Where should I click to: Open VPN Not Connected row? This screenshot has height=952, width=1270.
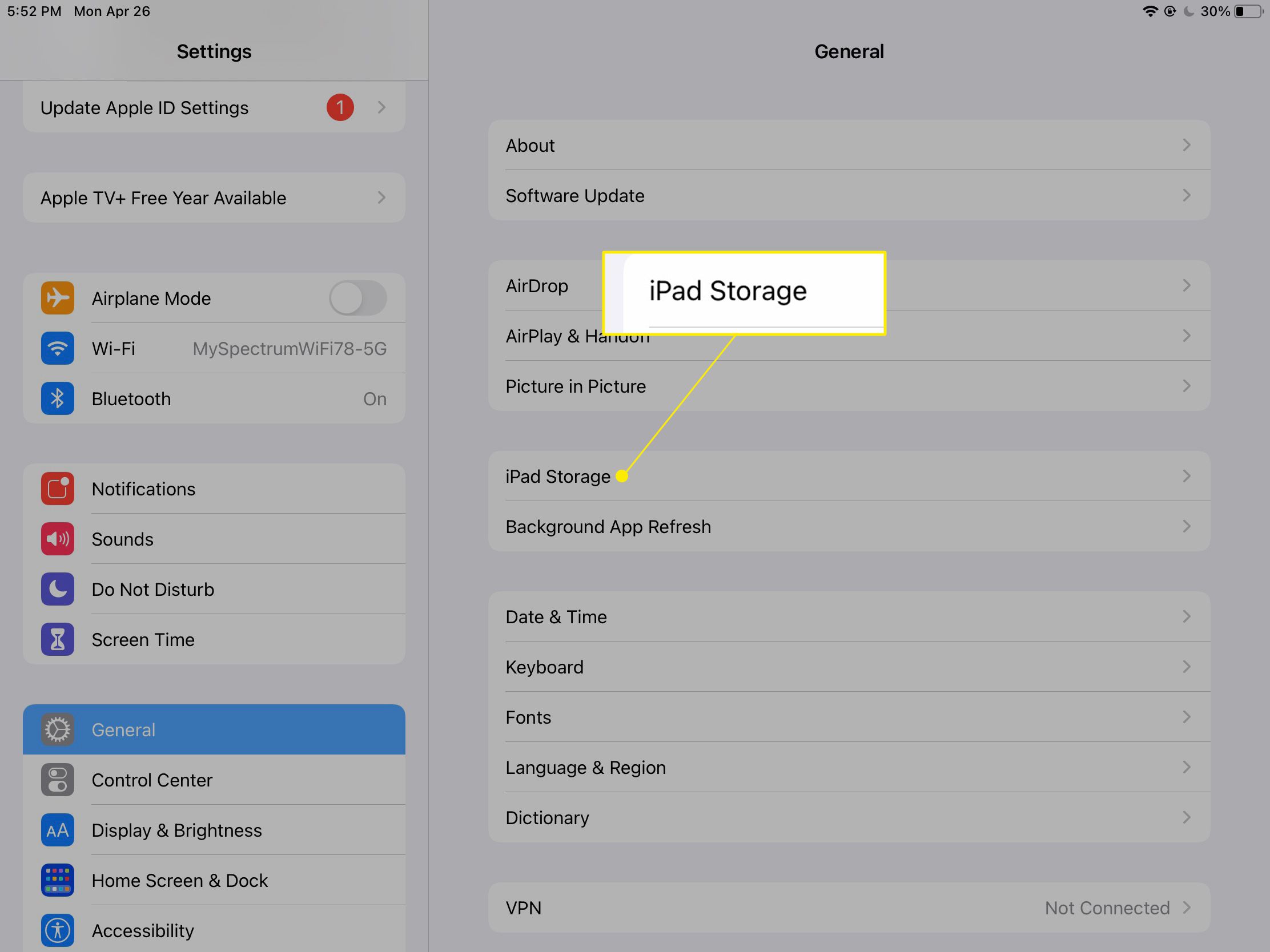[849, 908]
